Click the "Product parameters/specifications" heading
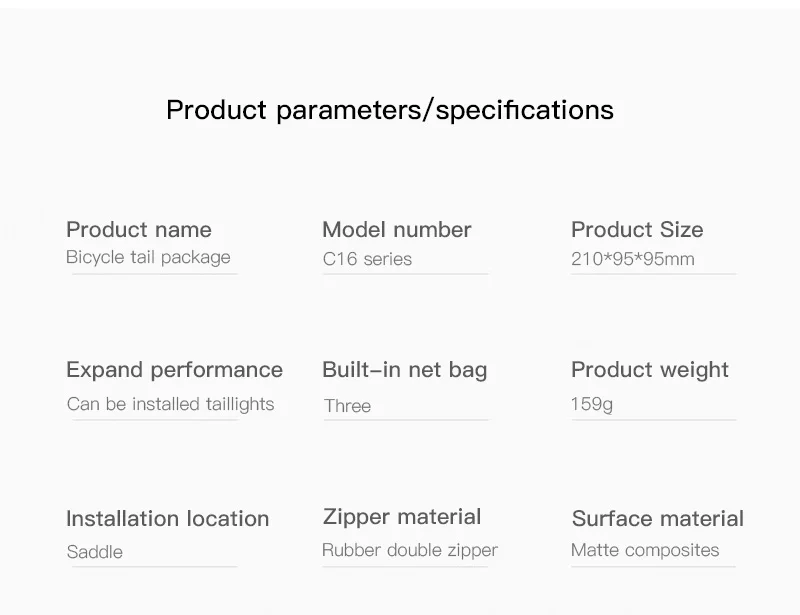Screen dimensions: 800x615 click(x=390, y=109)
